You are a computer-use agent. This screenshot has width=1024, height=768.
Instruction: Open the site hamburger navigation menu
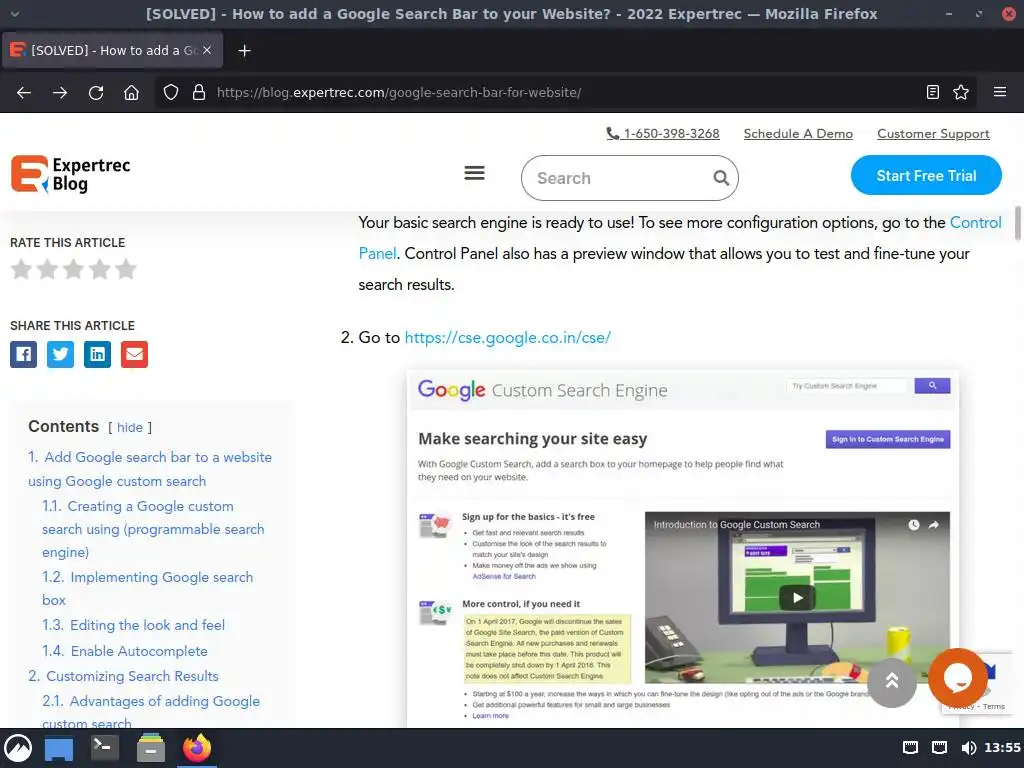click(x=474, y=173)
